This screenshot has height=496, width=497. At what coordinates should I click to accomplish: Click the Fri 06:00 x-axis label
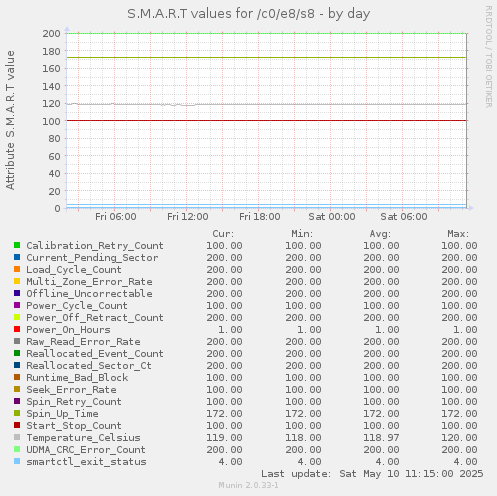pos(116,217)
